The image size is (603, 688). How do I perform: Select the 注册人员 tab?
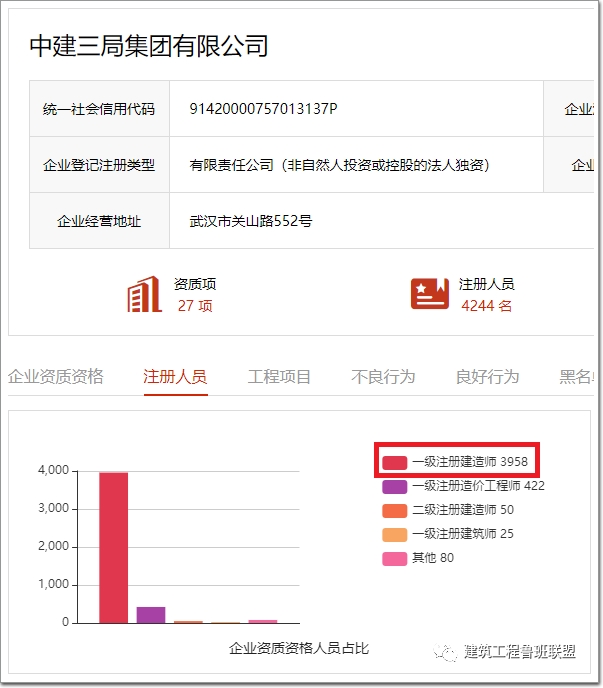175,376
